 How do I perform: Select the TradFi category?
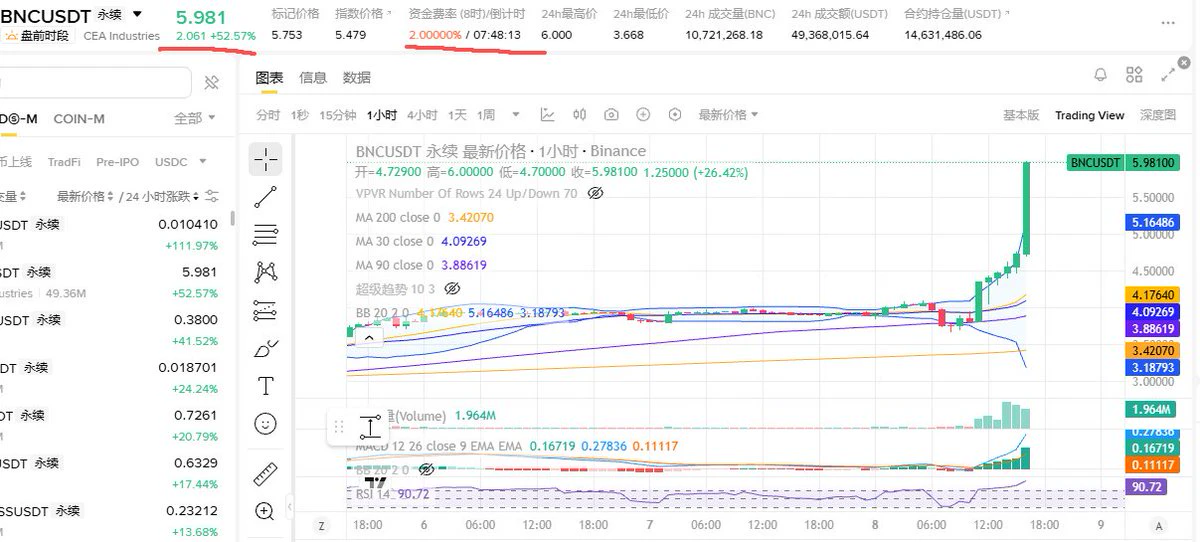click(x=64, y=162)
